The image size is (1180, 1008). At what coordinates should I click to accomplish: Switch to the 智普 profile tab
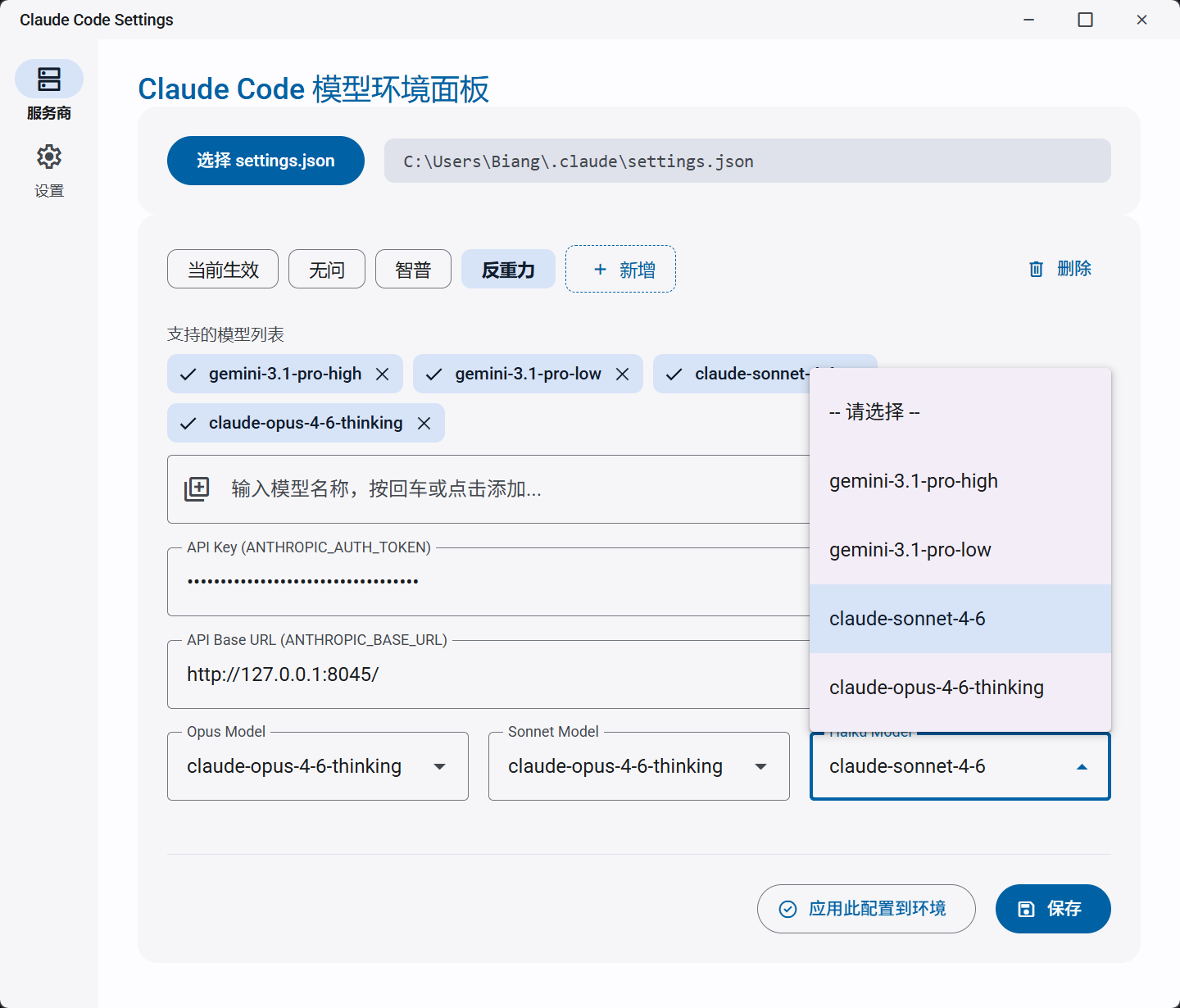[413, 269]
